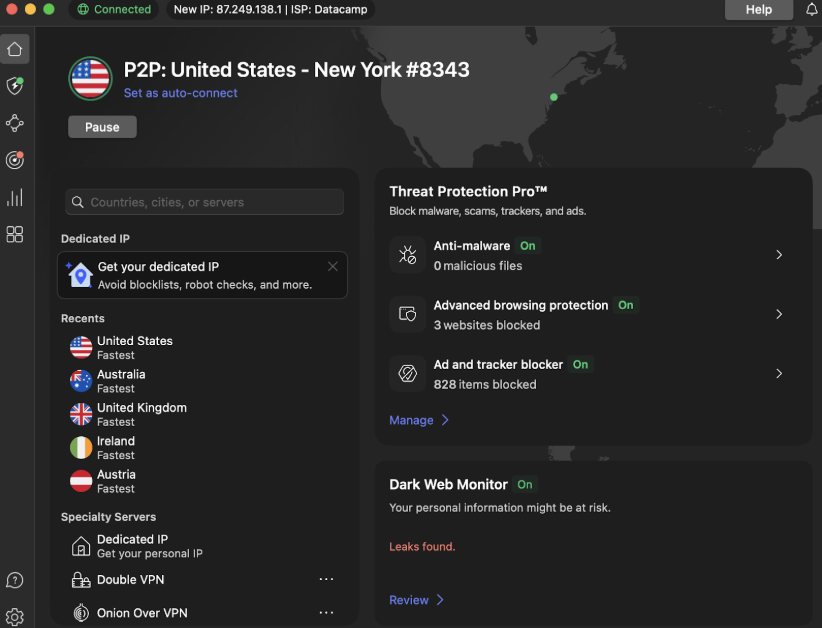
Task: Open Onion Over VPN more options dots
Action: (x=326, y=612)
